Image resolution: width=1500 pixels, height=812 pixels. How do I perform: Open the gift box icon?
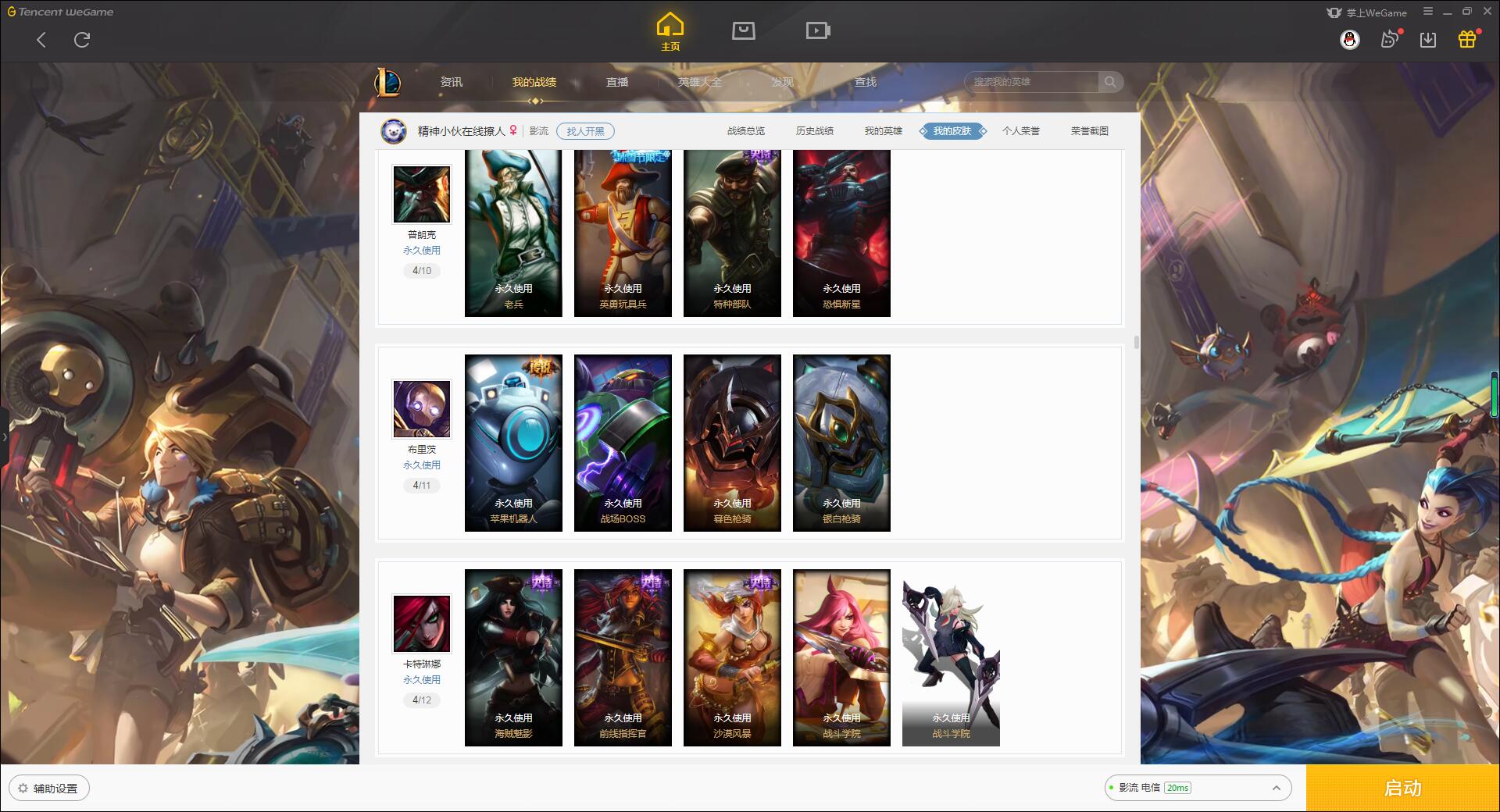point(1467,39)
